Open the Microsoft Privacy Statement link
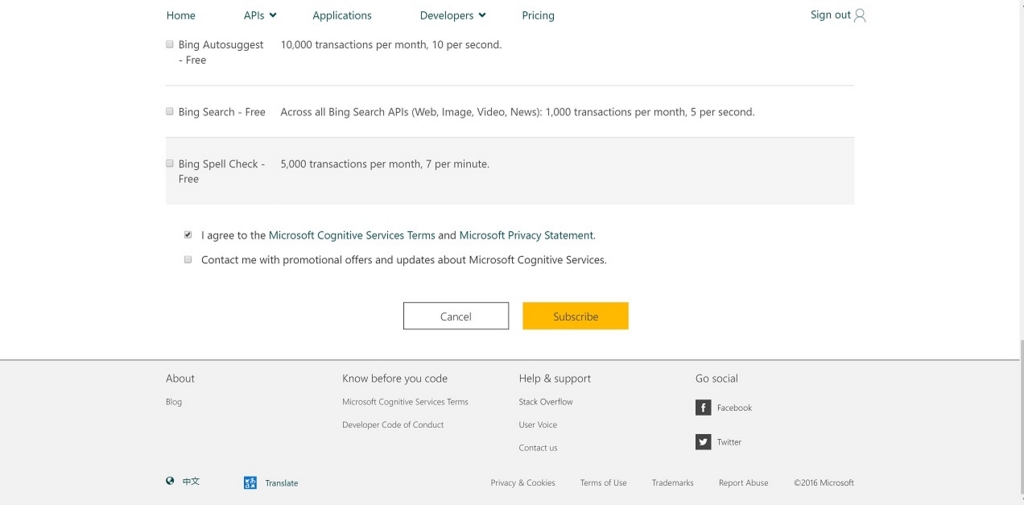The width and height of the screenshot is (1024, 505). [x=526, y=235]
